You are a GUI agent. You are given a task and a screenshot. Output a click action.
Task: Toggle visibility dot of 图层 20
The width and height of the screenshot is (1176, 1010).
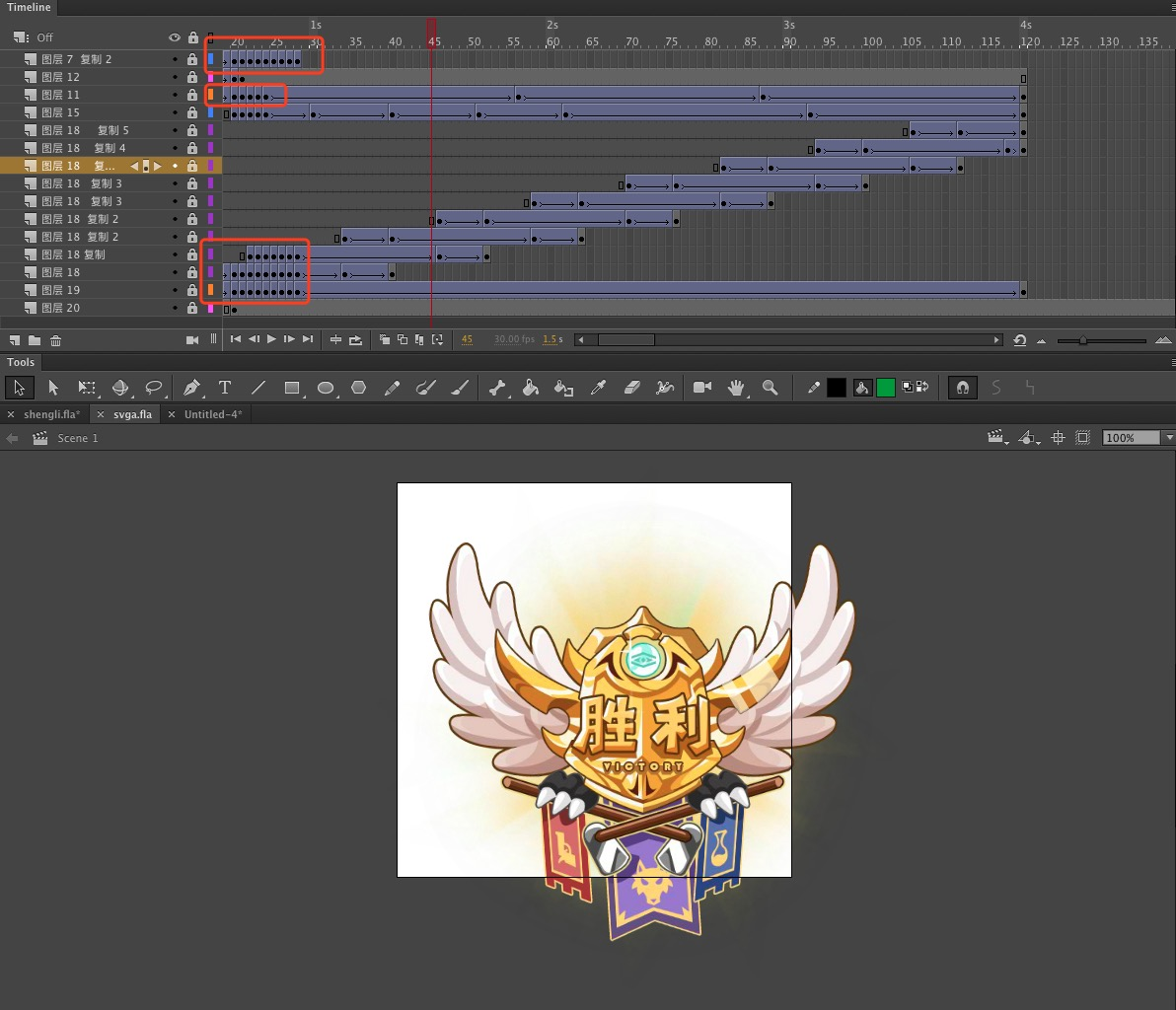pos(175,308)
